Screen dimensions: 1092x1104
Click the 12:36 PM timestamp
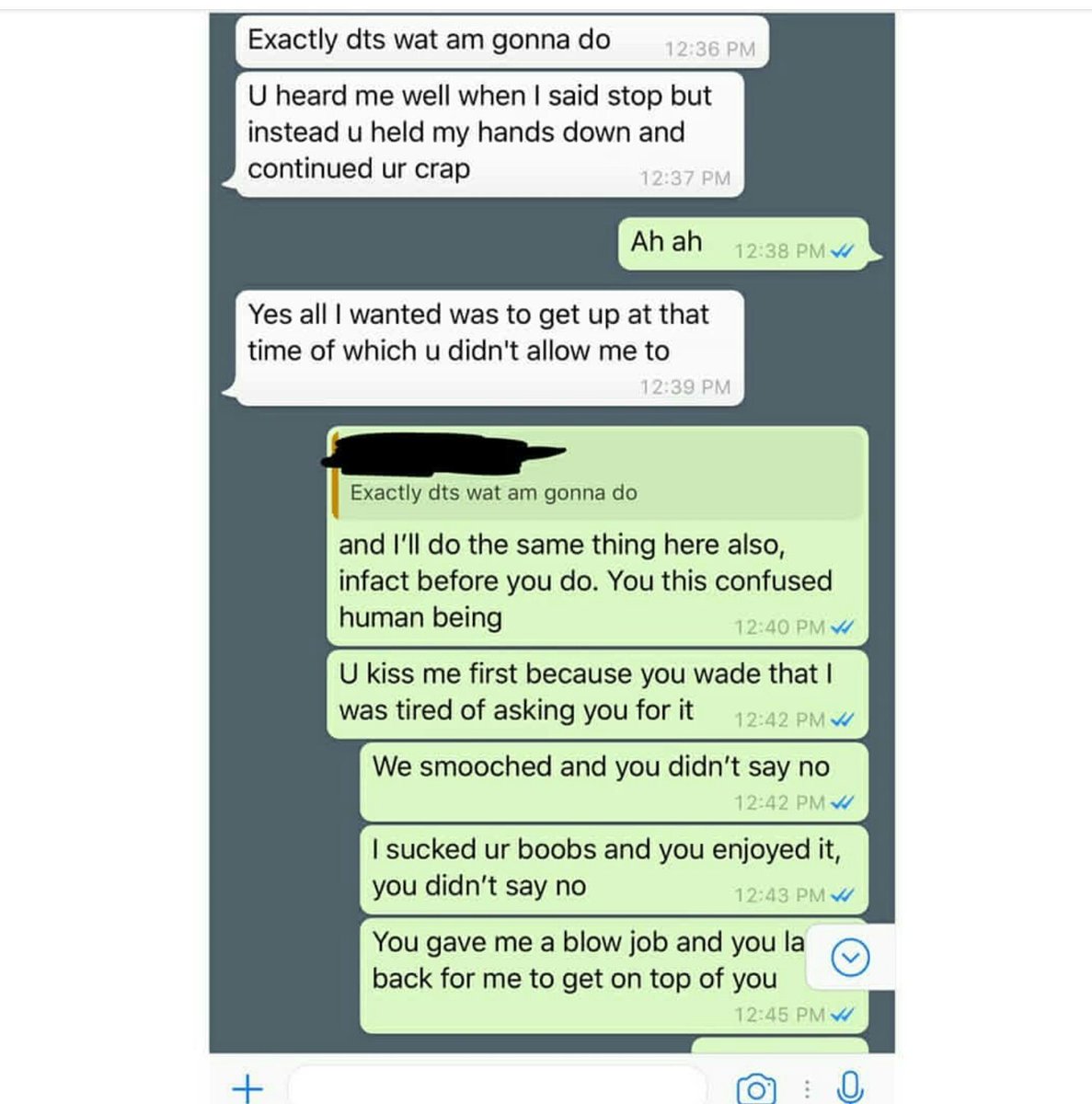(x=709, y=50)
